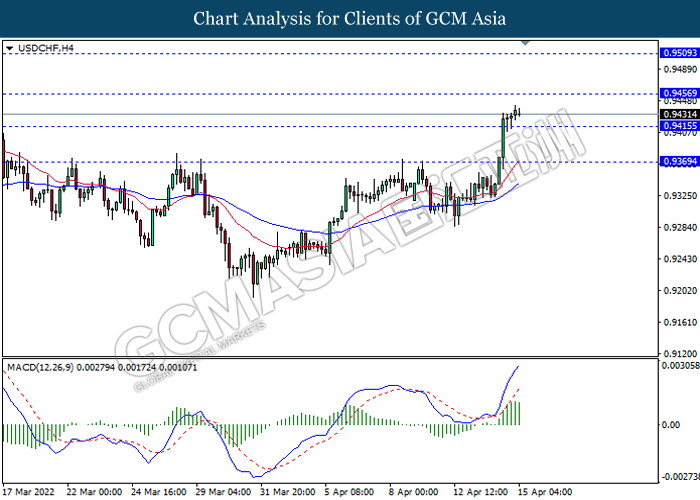Select the 0.92840 axis price value
The width and height of the screenshot is (700, 500).
[x=680, y=227]
